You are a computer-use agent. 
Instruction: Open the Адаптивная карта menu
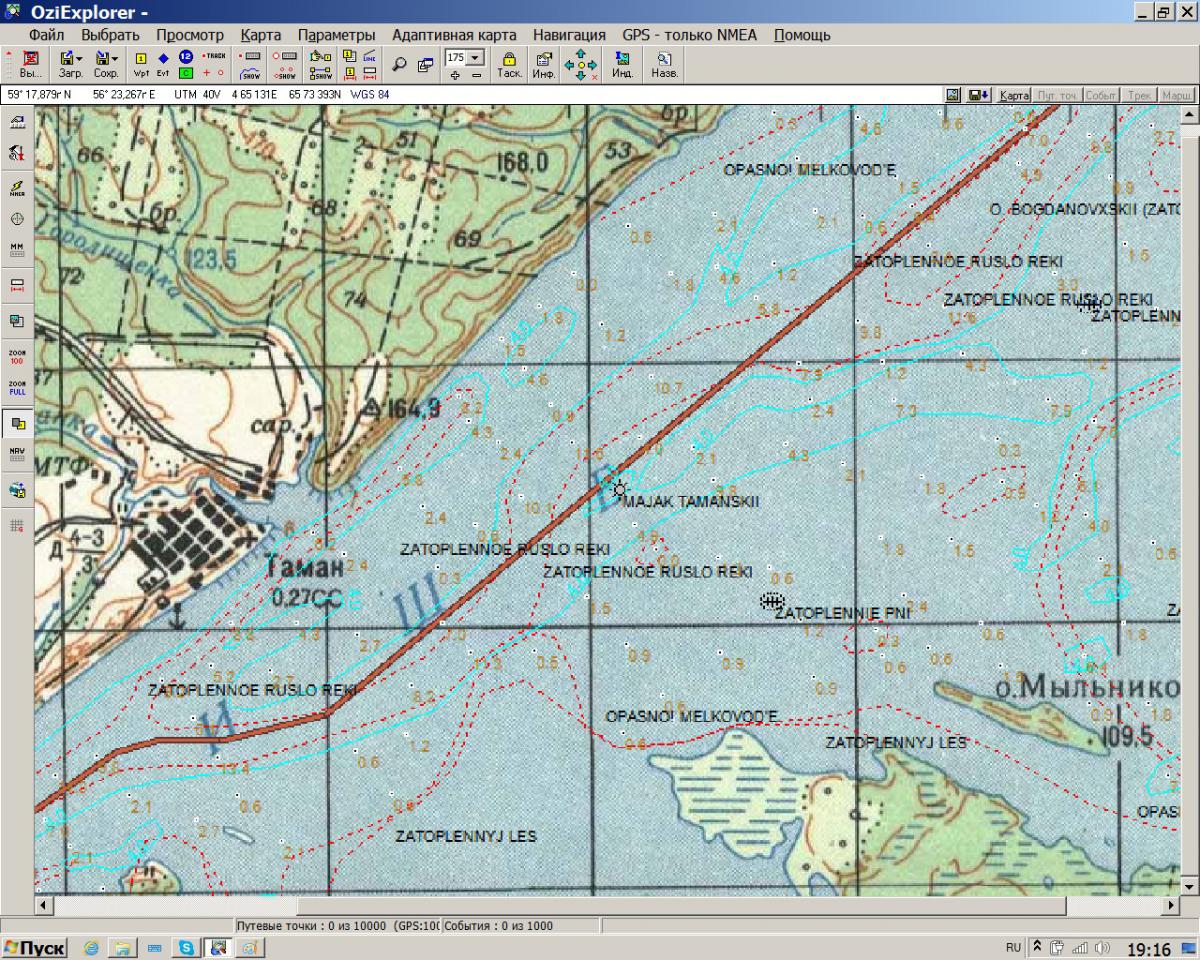454,35
